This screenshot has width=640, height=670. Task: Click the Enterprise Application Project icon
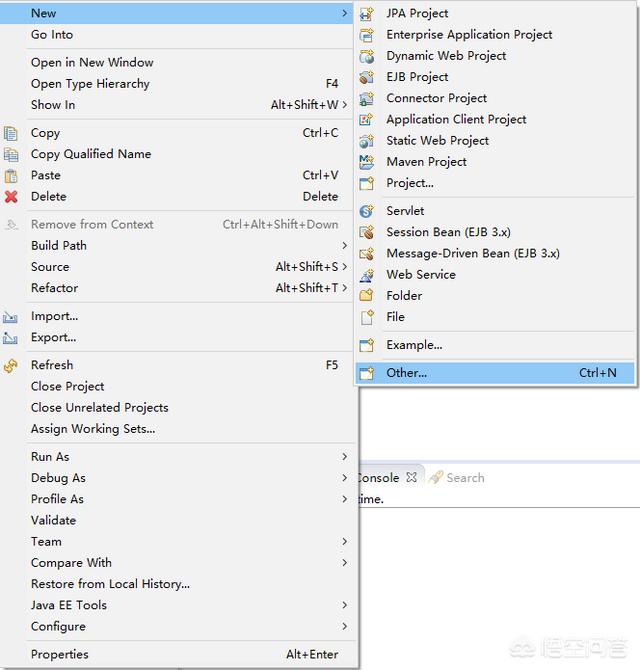(367, 35)
